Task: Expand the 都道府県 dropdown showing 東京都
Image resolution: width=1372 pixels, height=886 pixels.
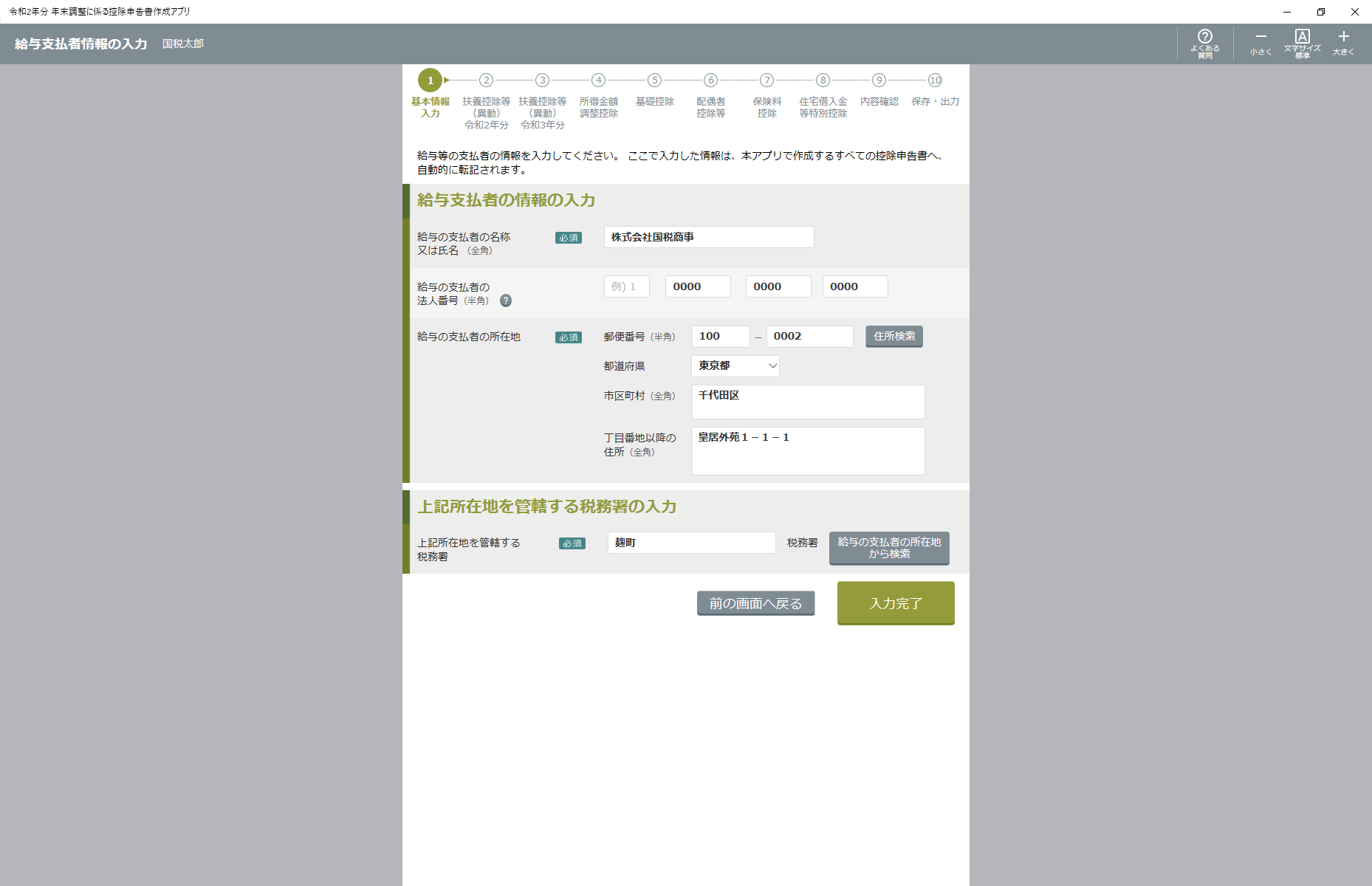Action: (735, 366)
